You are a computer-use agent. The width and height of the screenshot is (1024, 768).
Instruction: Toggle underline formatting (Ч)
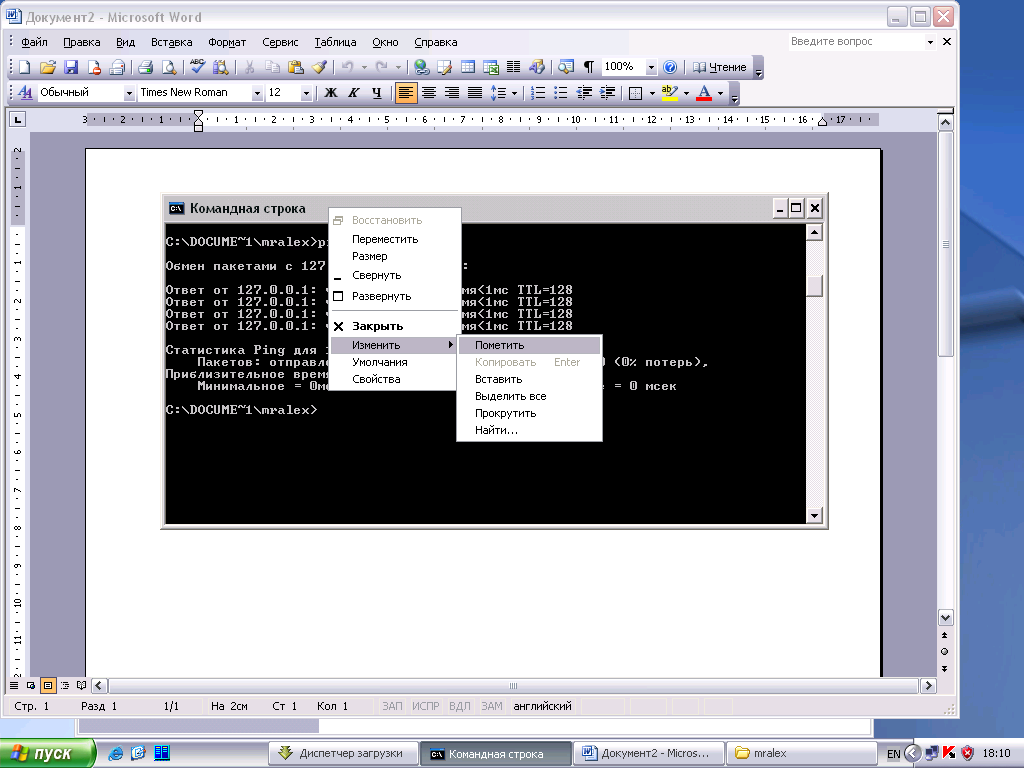[377, 93]
